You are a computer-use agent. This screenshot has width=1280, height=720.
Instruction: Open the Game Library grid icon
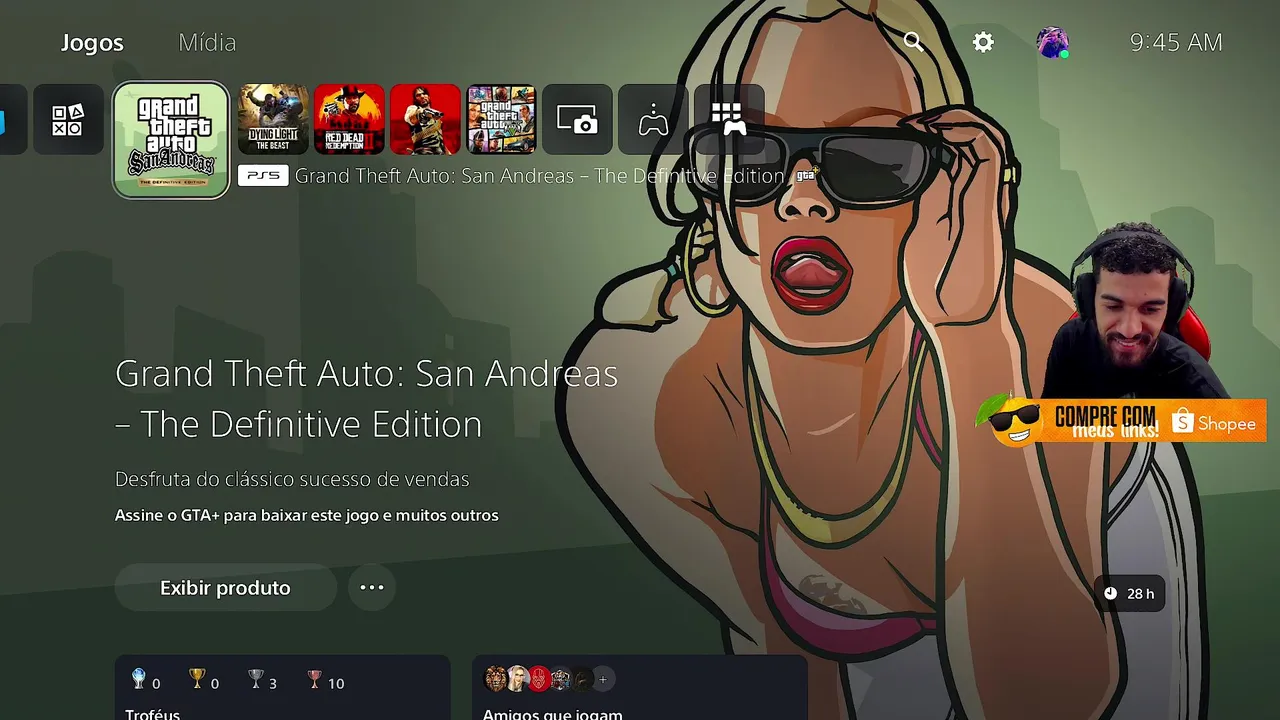coord(729,120)
